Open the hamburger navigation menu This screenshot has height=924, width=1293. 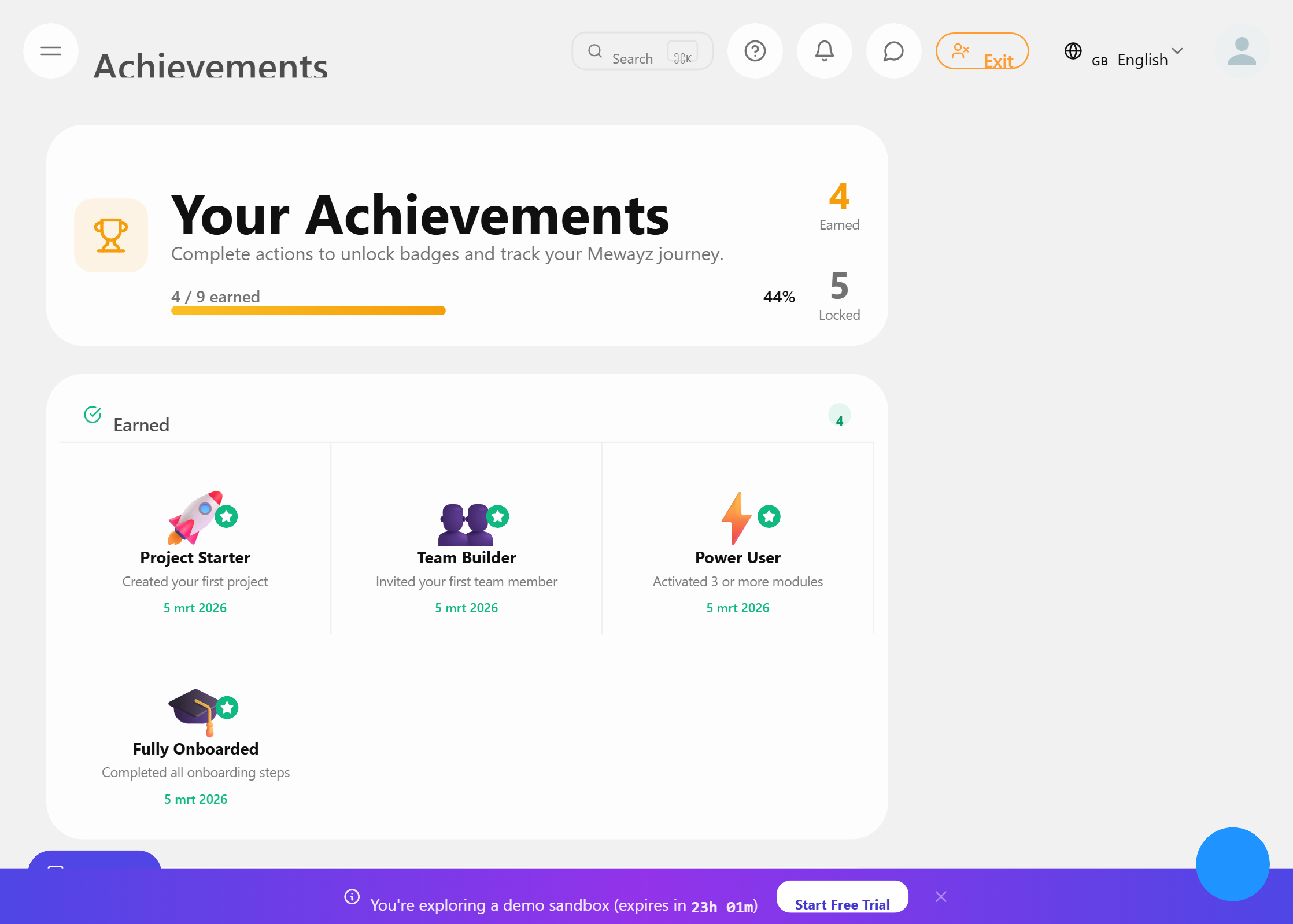pos(50,51)
